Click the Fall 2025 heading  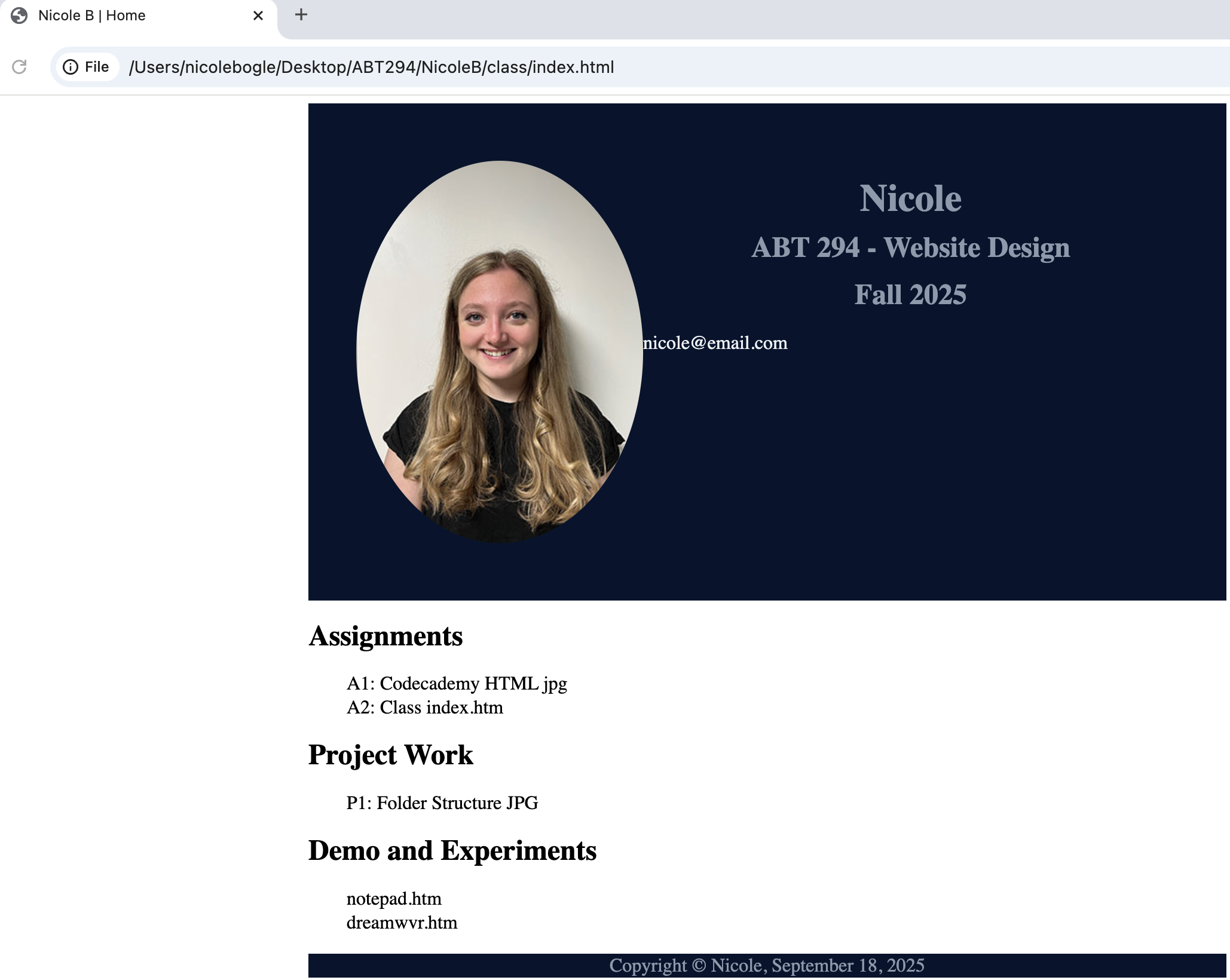pos(910,295)
